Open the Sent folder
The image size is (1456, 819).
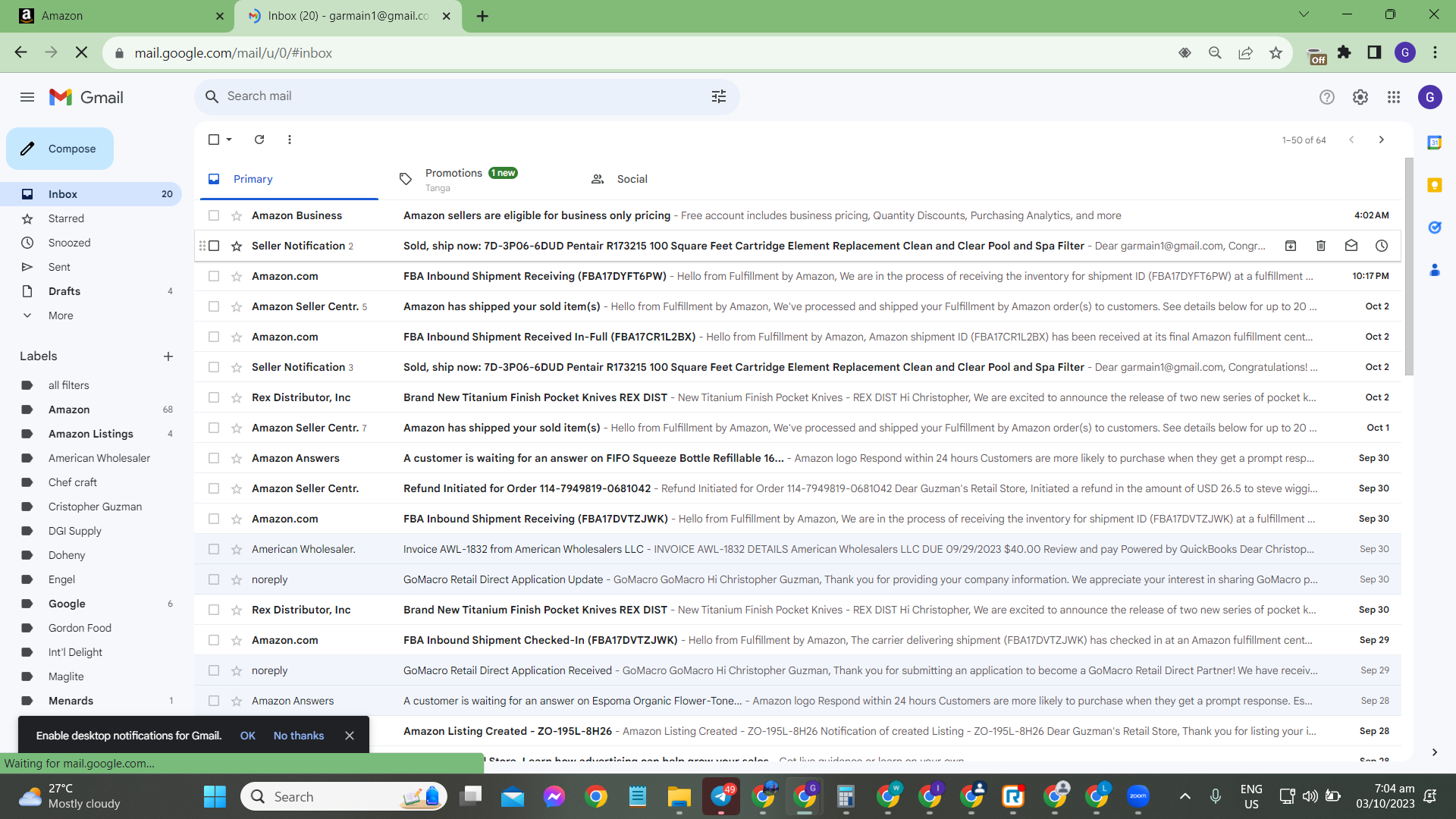91,267
